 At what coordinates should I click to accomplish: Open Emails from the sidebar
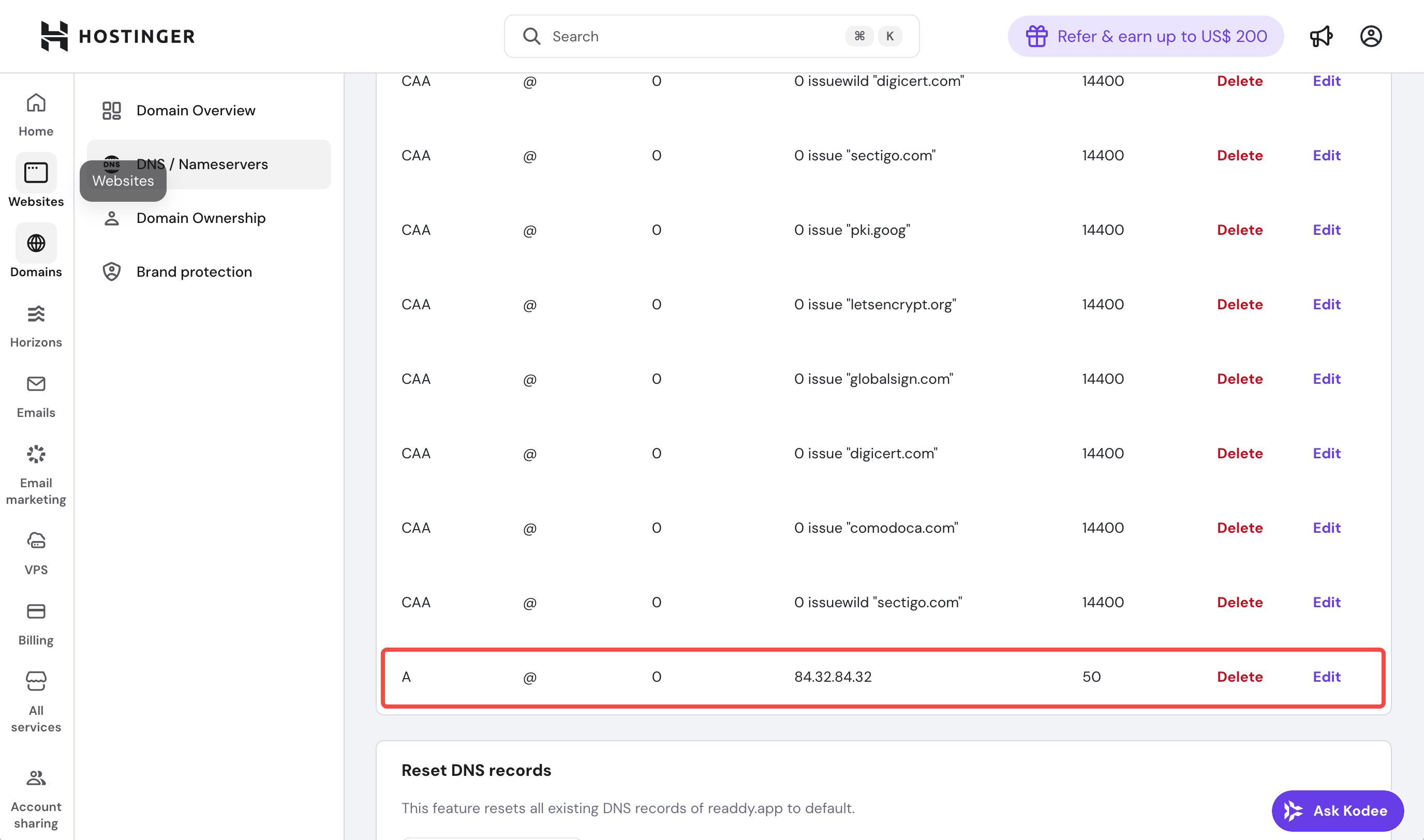36,397
